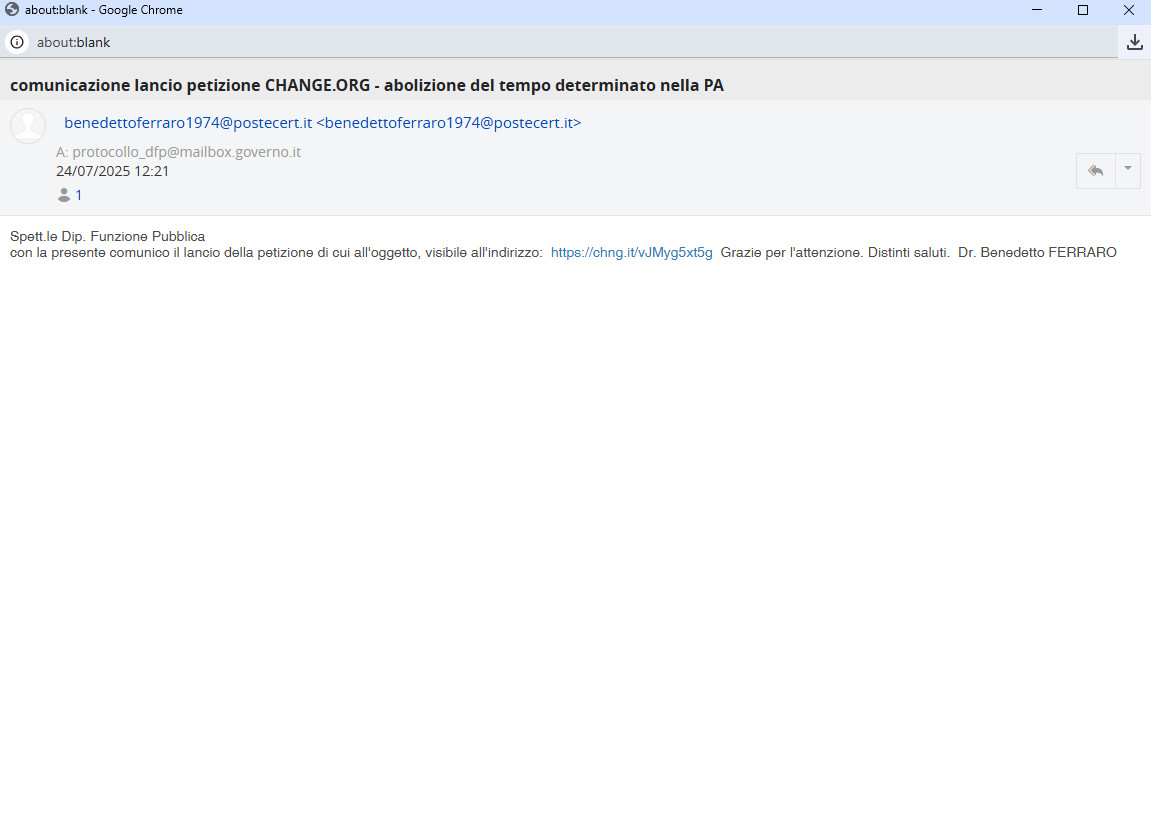Viewport: 1151px width, 827px height.
Task: Close the about:blank Chrome window
Action: (1128, 10)
